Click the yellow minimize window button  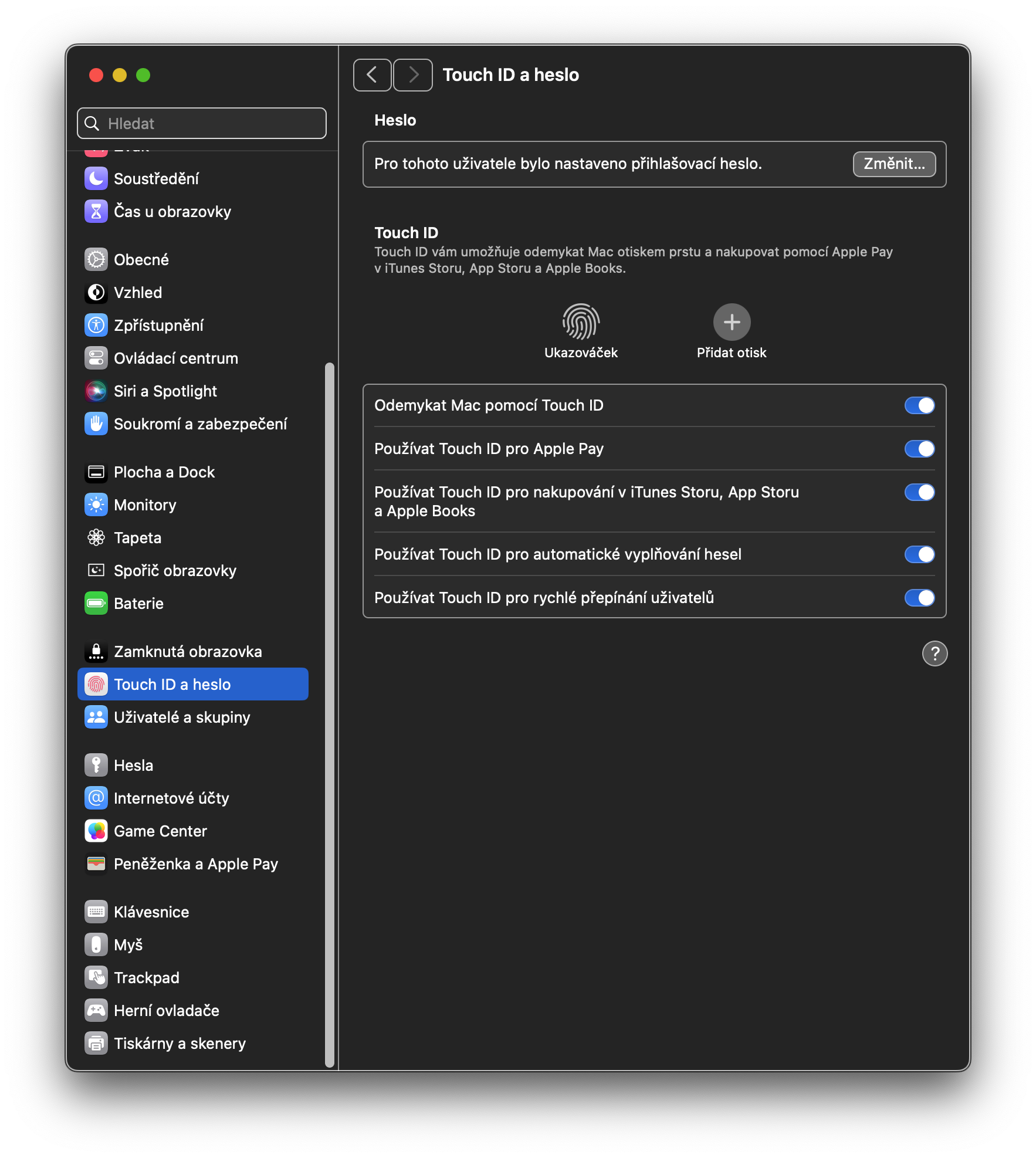[120, 75]
